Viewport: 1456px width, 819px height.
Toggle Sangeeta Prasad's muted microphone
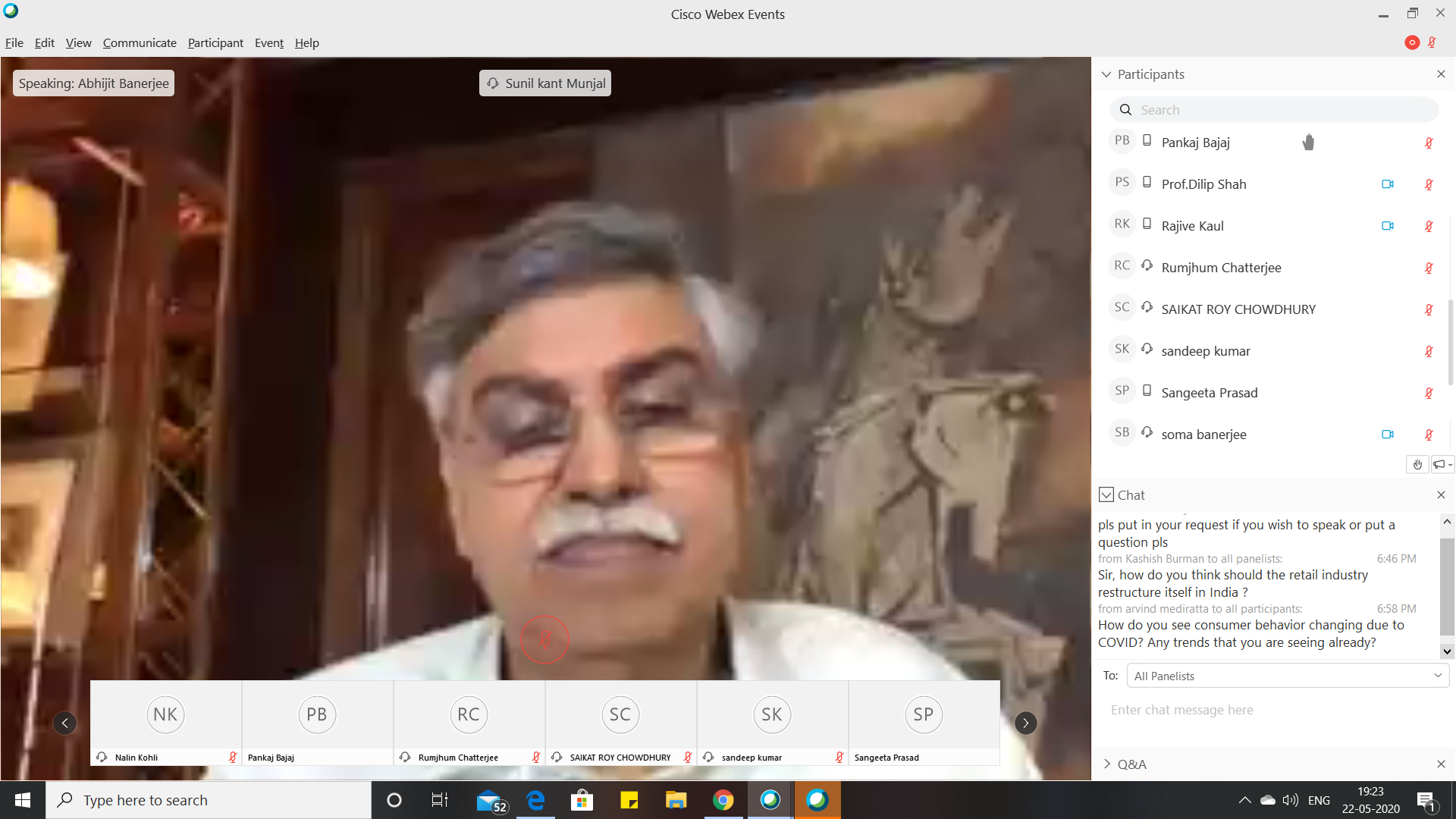[x=1429, y=393]
